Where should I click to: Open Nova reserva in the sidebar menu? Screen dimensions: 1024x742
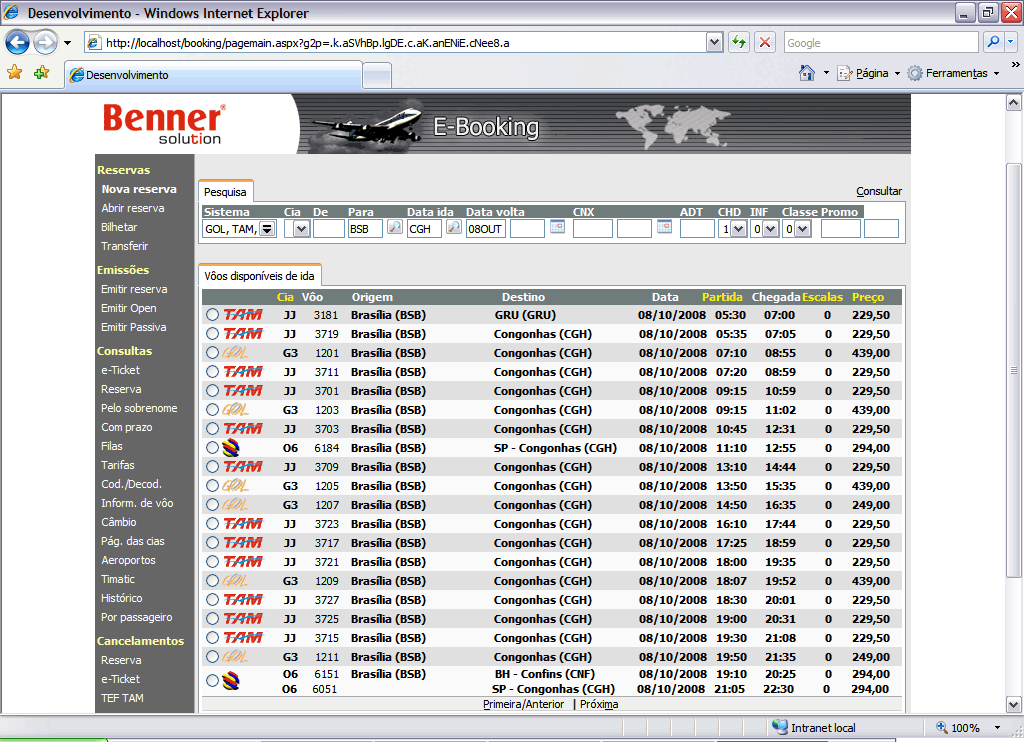[139, 189]
